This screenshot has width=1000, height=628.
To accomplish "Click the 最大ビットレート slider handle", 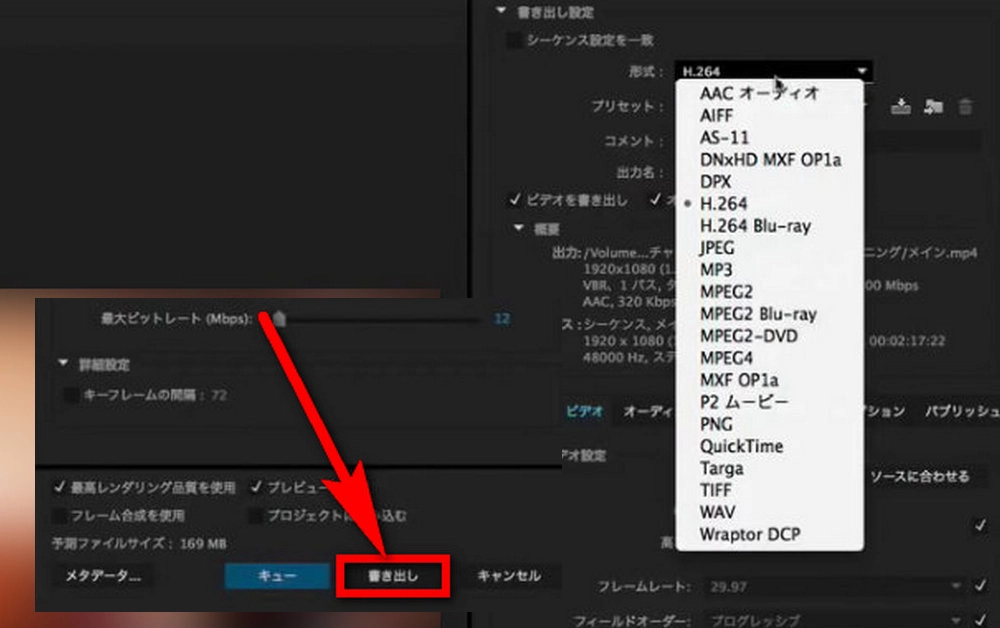I will tap(280, 319).
